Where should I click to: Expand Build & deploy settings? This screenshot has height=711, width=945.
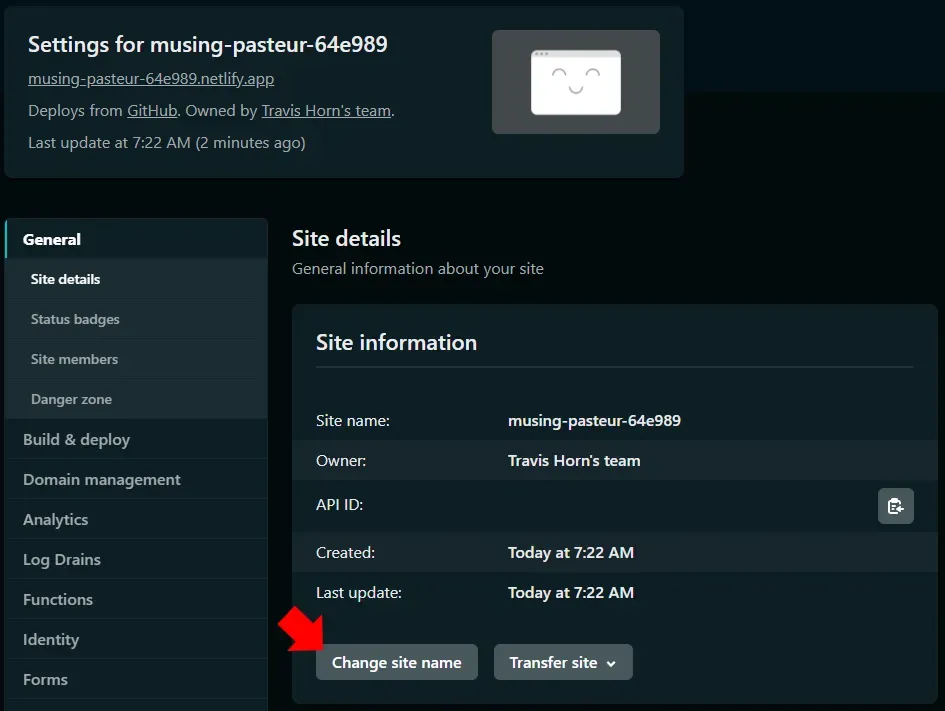[x=76, y=439]
